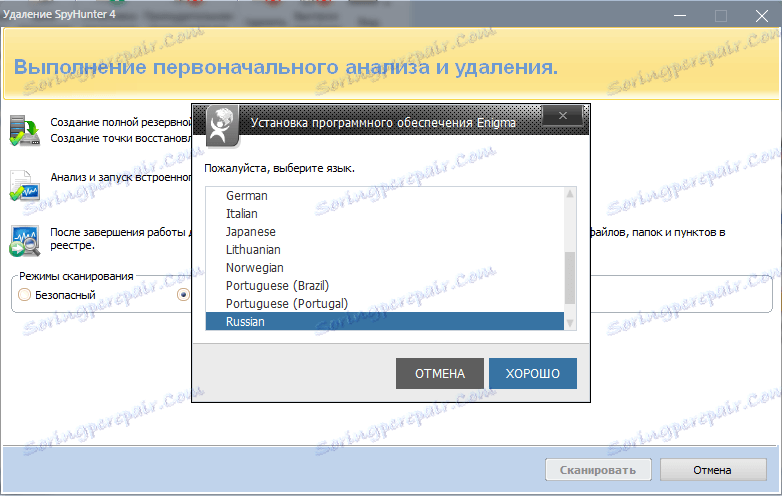Click the ОТМЕНА button in dialog
The image size is (782, 496).
pyautogui.click(x=440, y=373)
